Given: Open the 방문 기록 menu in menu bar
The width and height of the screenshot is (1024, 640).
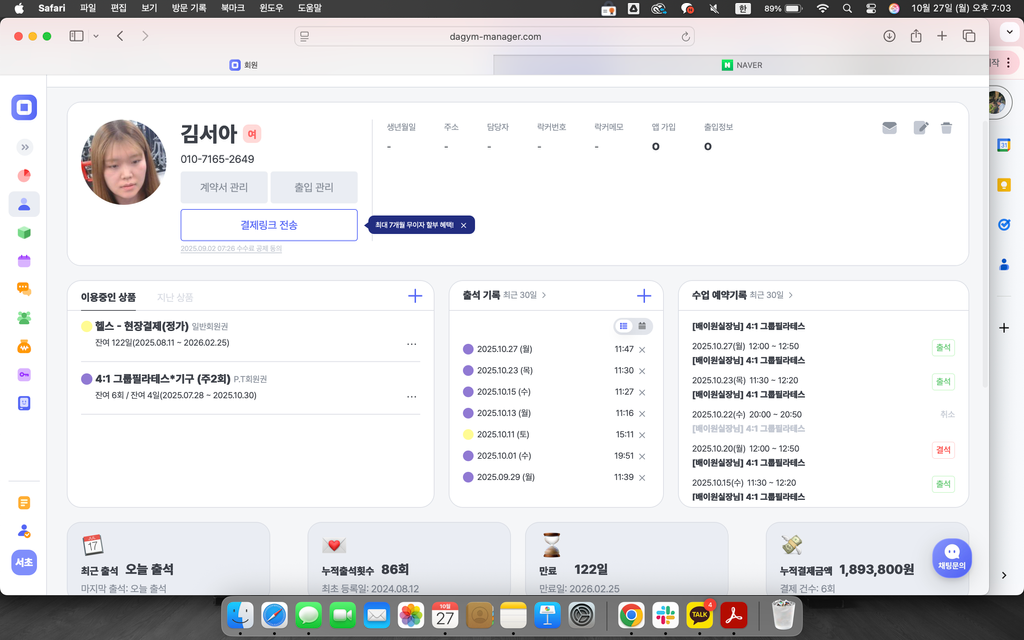Looking at the screenshot, I should coord(190,8).
